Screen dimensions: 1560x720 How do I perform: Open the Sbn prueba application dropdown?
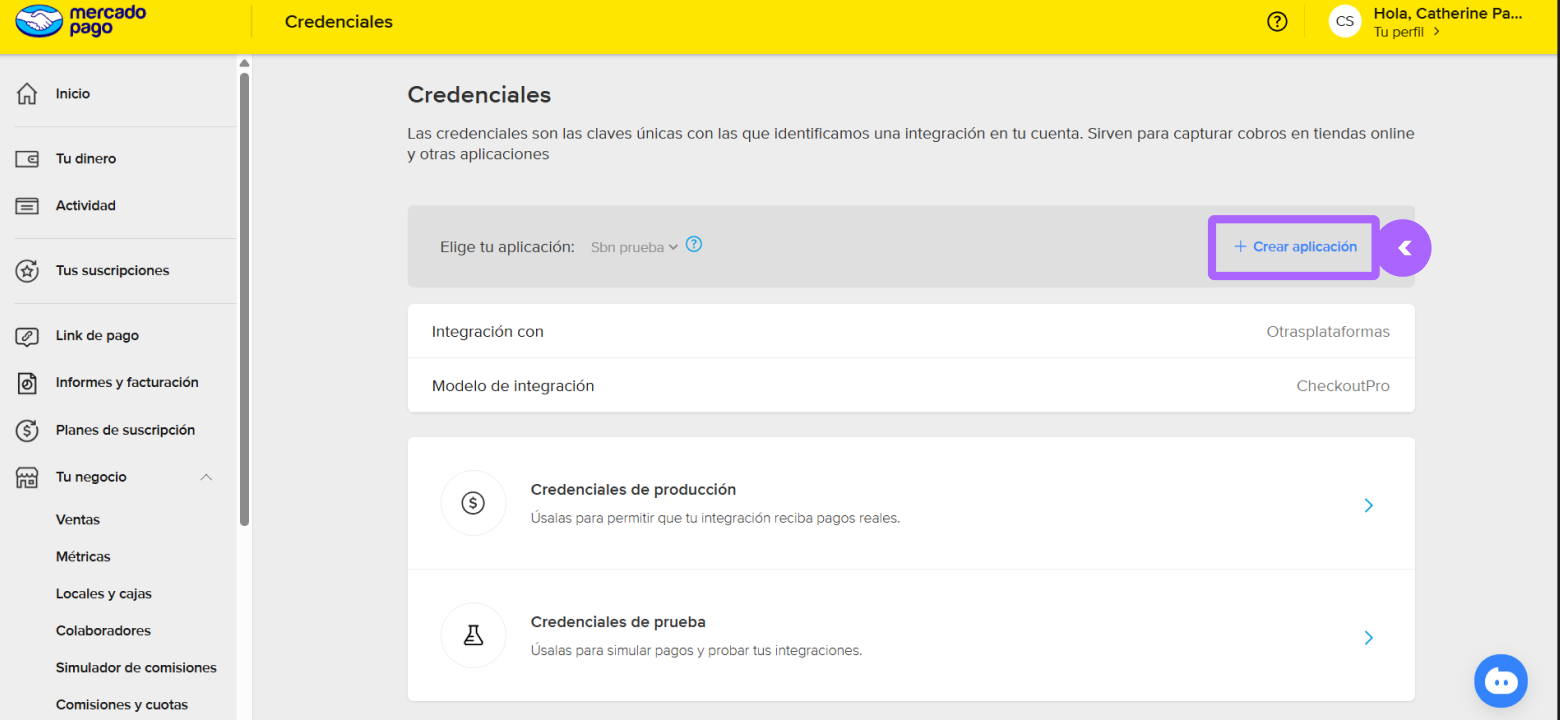[x=634, y=247]
